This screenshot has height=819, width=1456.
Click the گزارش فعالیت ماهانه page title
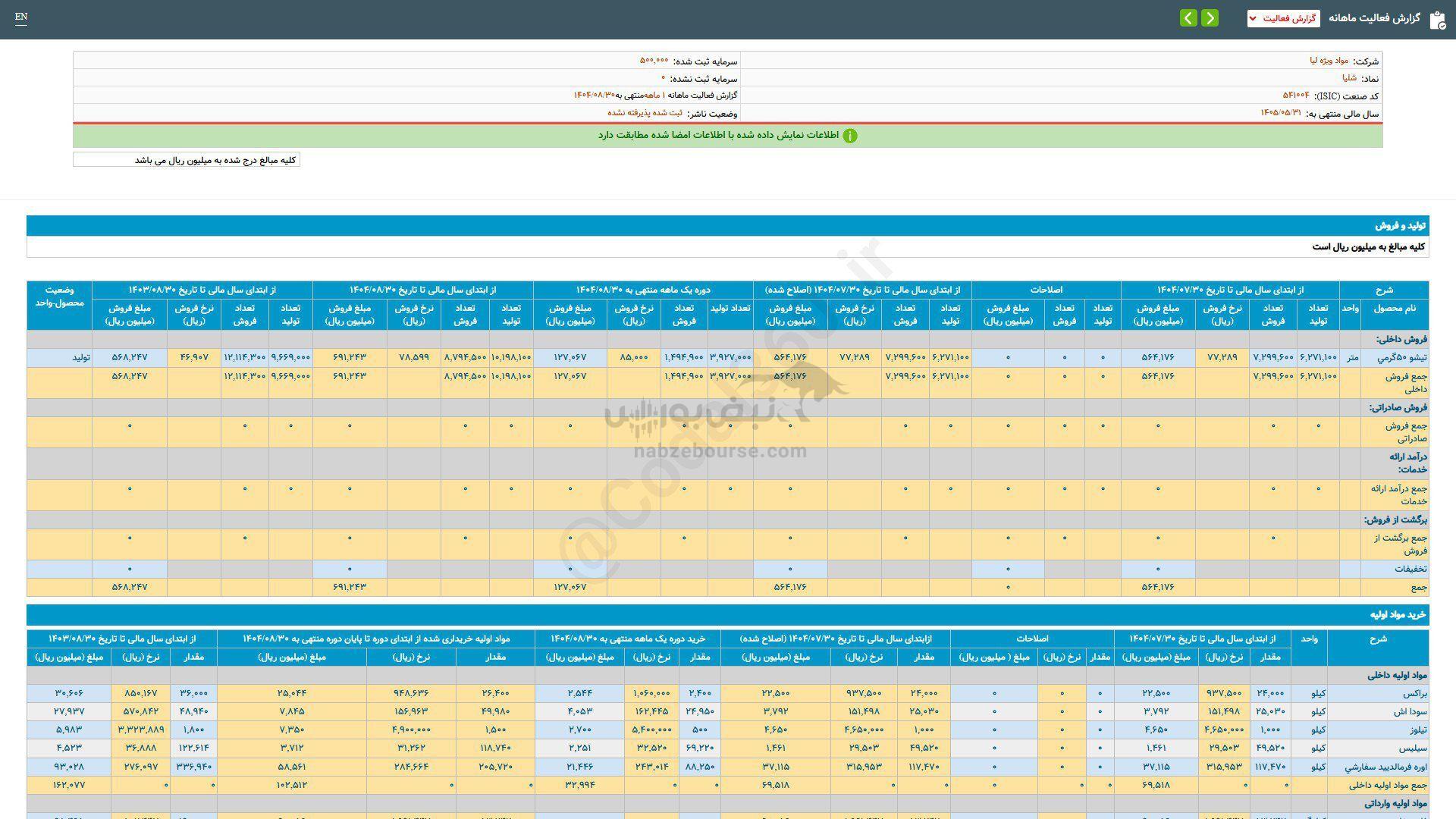coord(1373,18)
